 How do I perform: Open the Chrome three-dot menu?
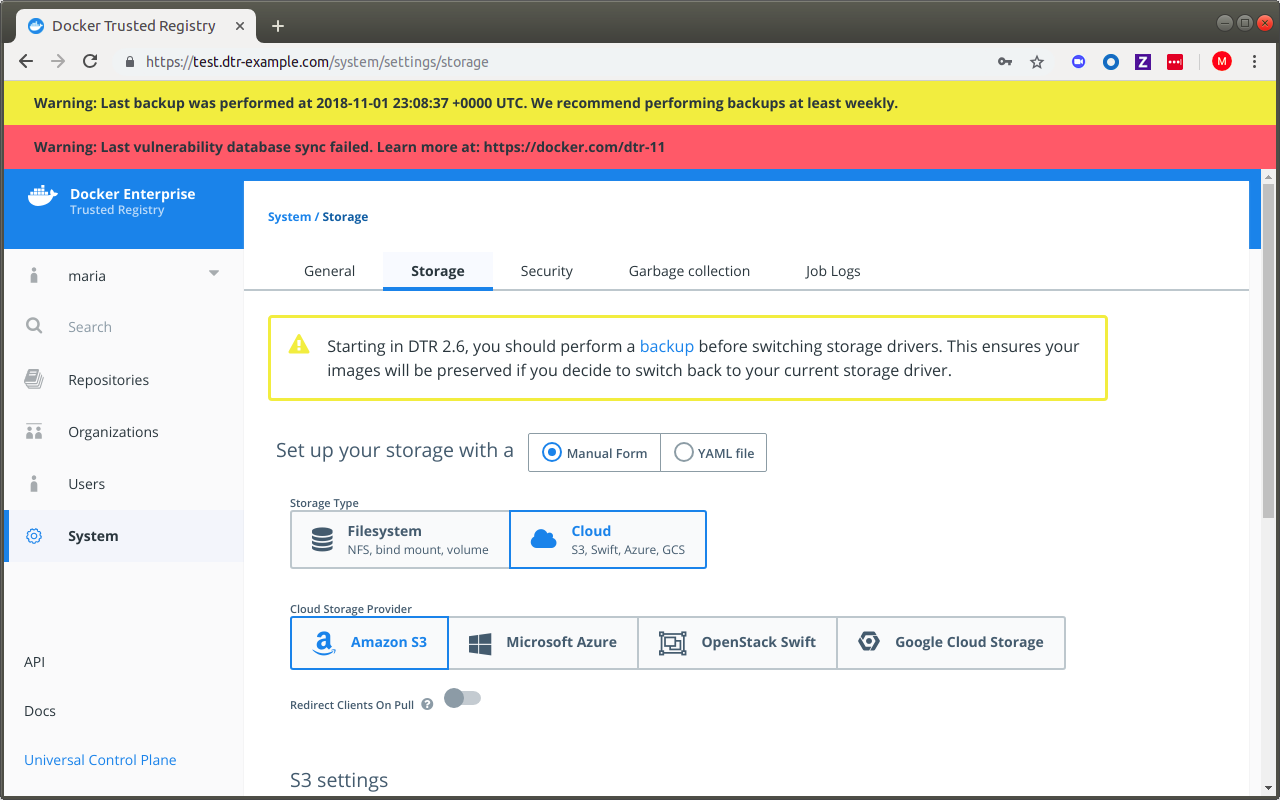click(1255, 62)
